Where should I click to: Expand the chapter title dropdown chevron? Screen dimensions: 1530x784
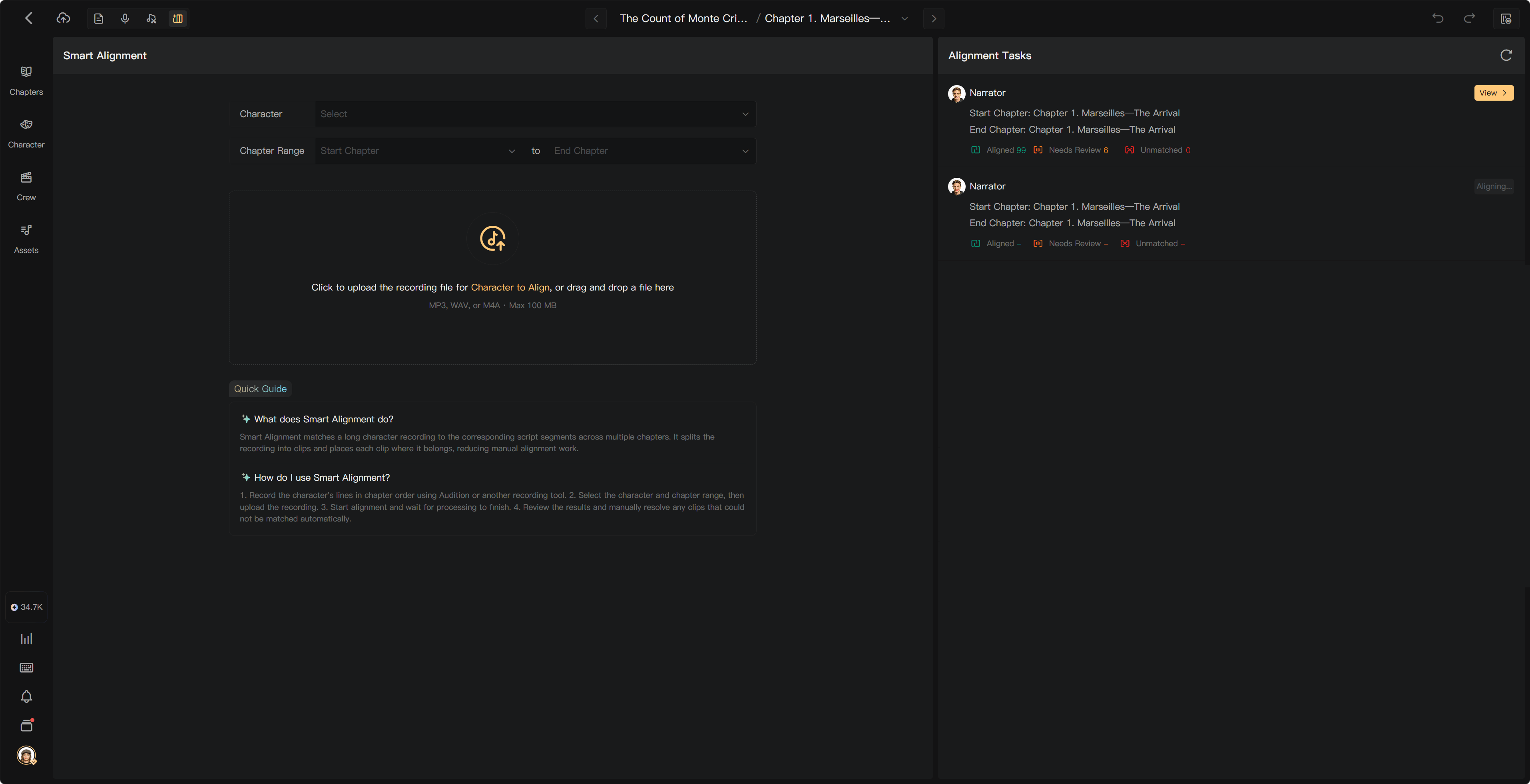[904, 18]
